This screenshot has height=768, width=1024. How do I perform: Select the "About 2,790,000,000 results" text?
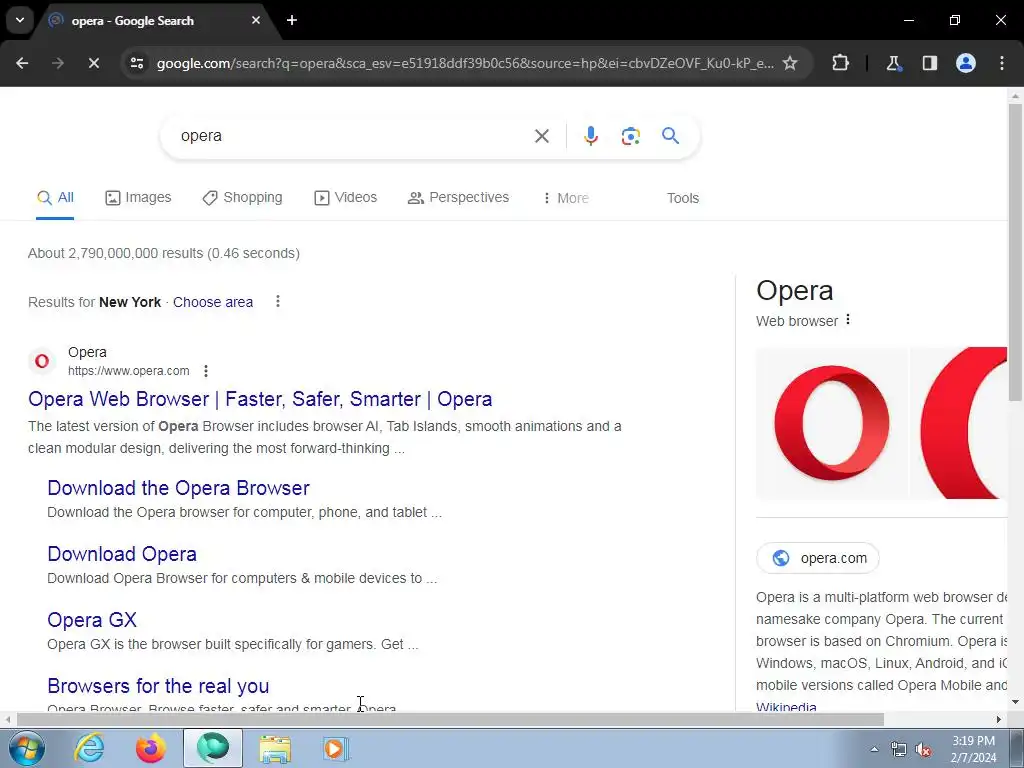pyautogui.click(x=116, y=253)
